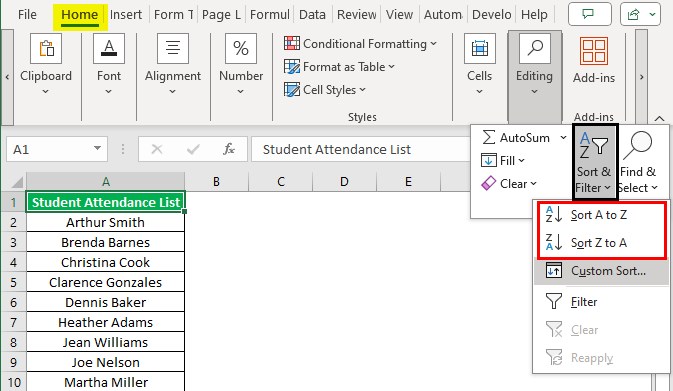Viewport: 673px width, 391px height.
Task: Open the Number format group icon
Action: [x=241, y=48]
